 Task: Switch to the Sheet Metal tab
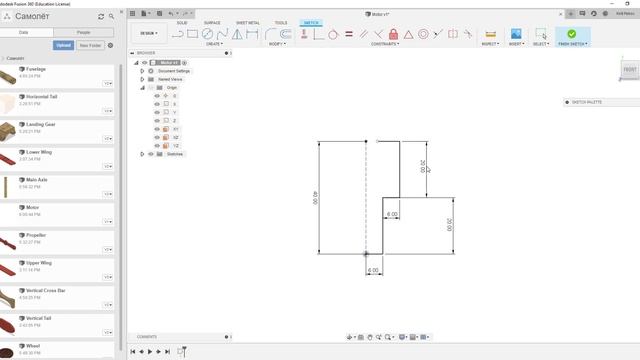pos(247,23)
